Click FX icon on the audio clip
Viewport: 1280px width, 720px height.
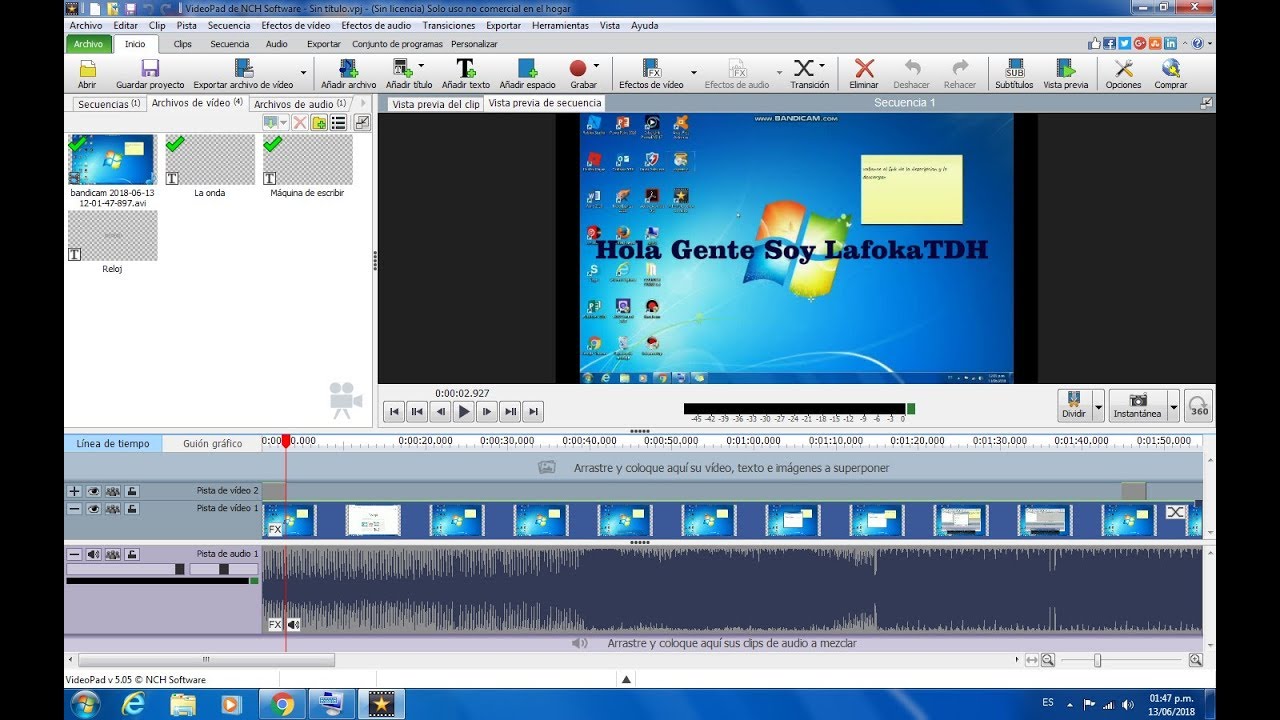(275, 624)
